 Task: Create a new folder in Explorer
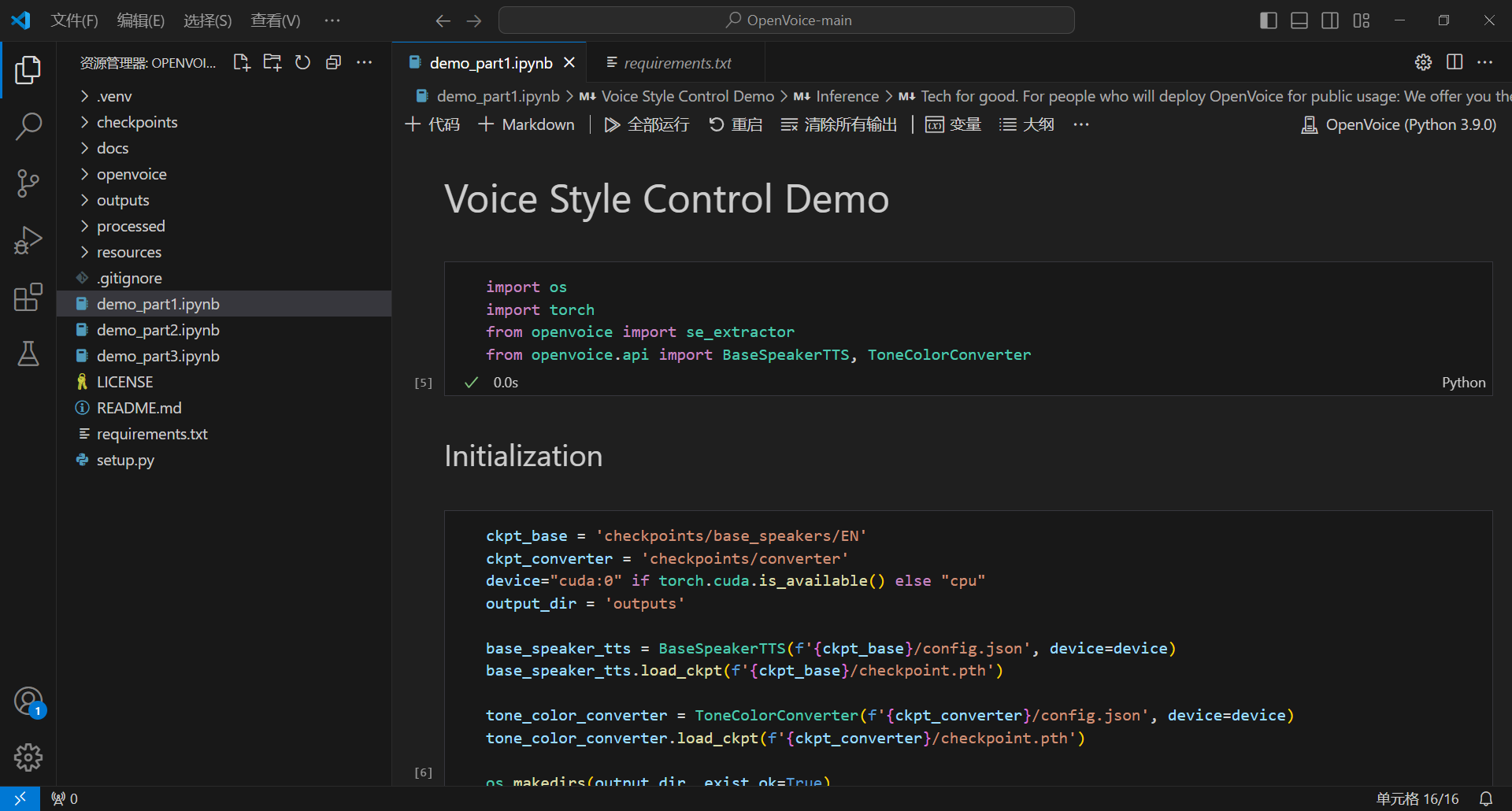(x=272, y=62)
